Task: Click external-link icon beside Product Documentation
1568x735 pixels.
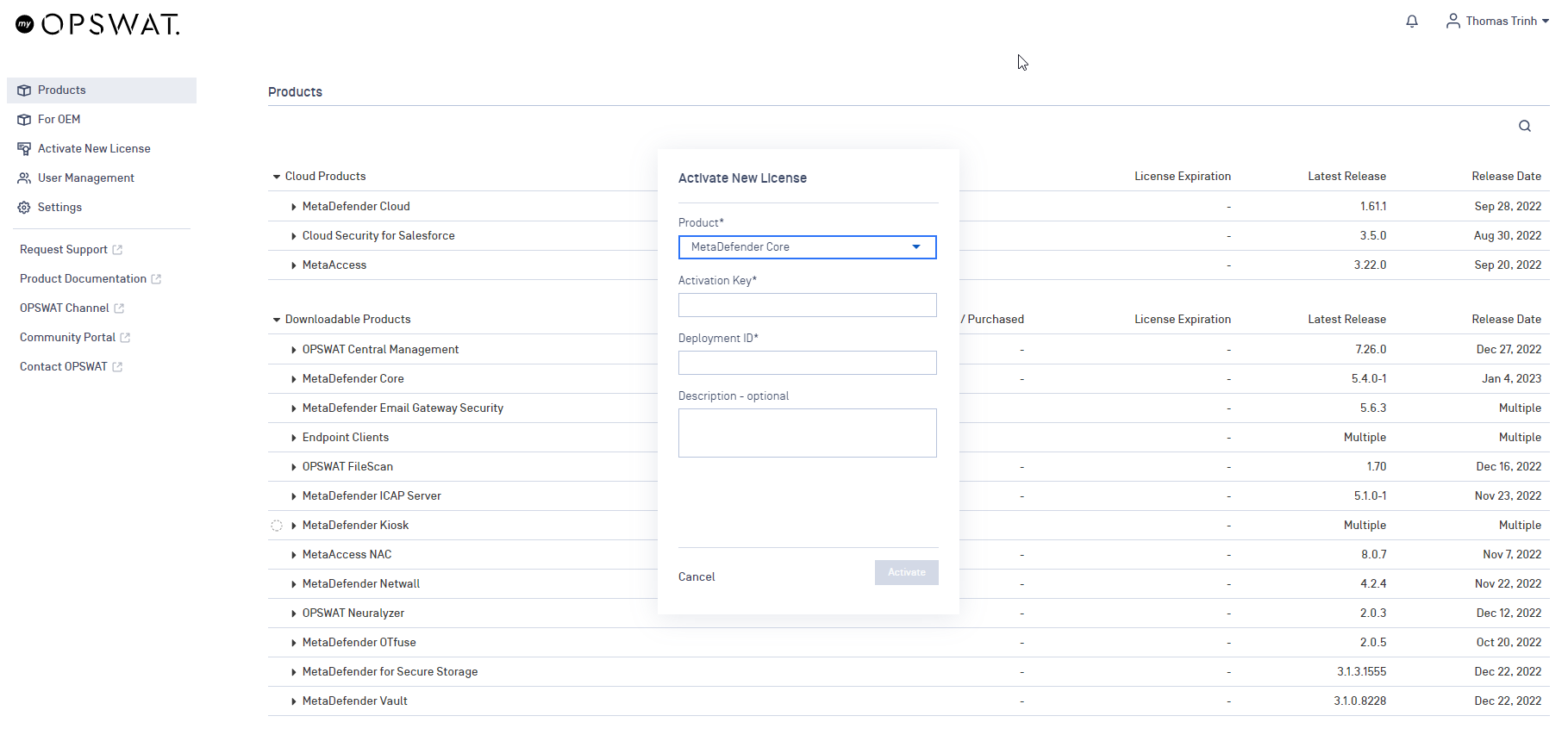Action: (156, 279)
